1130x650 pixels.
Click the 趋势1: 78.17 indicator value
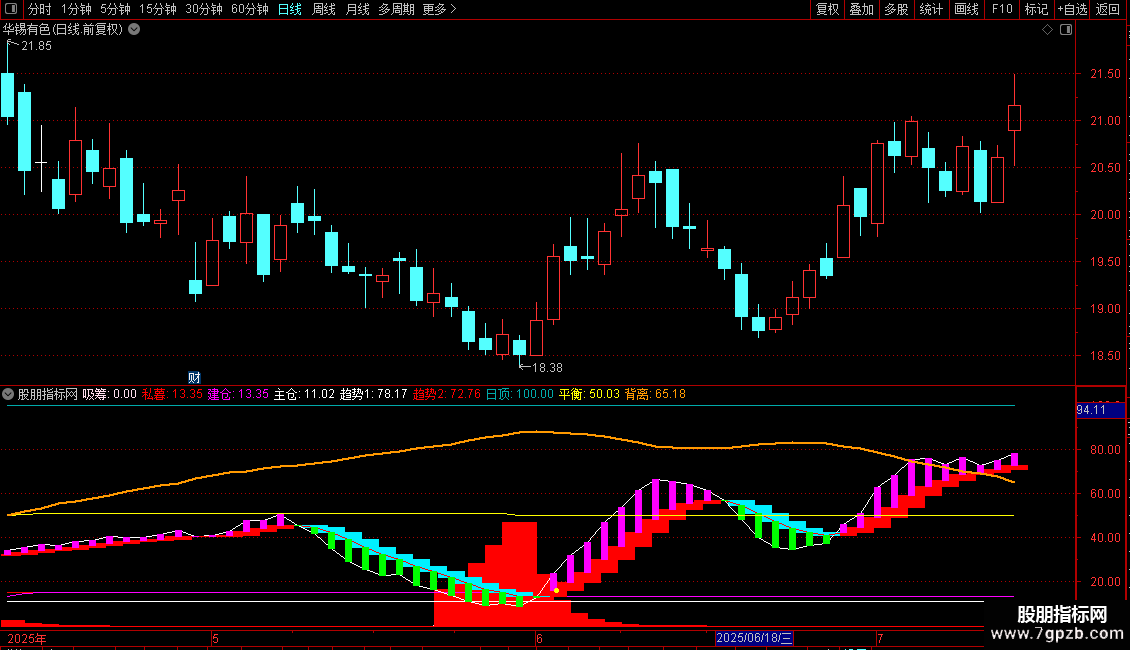tap(373, 394)
